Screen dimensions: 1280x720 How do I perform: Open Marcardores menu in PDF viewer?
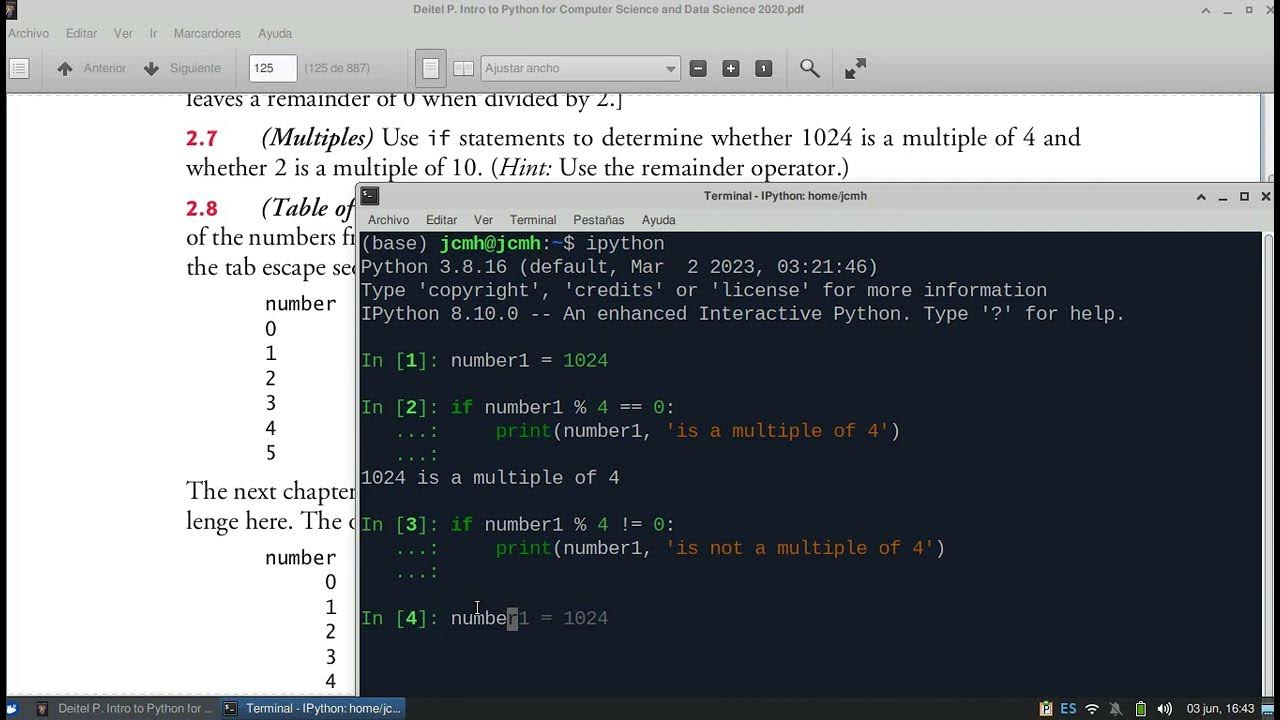[x=207, y=33]
